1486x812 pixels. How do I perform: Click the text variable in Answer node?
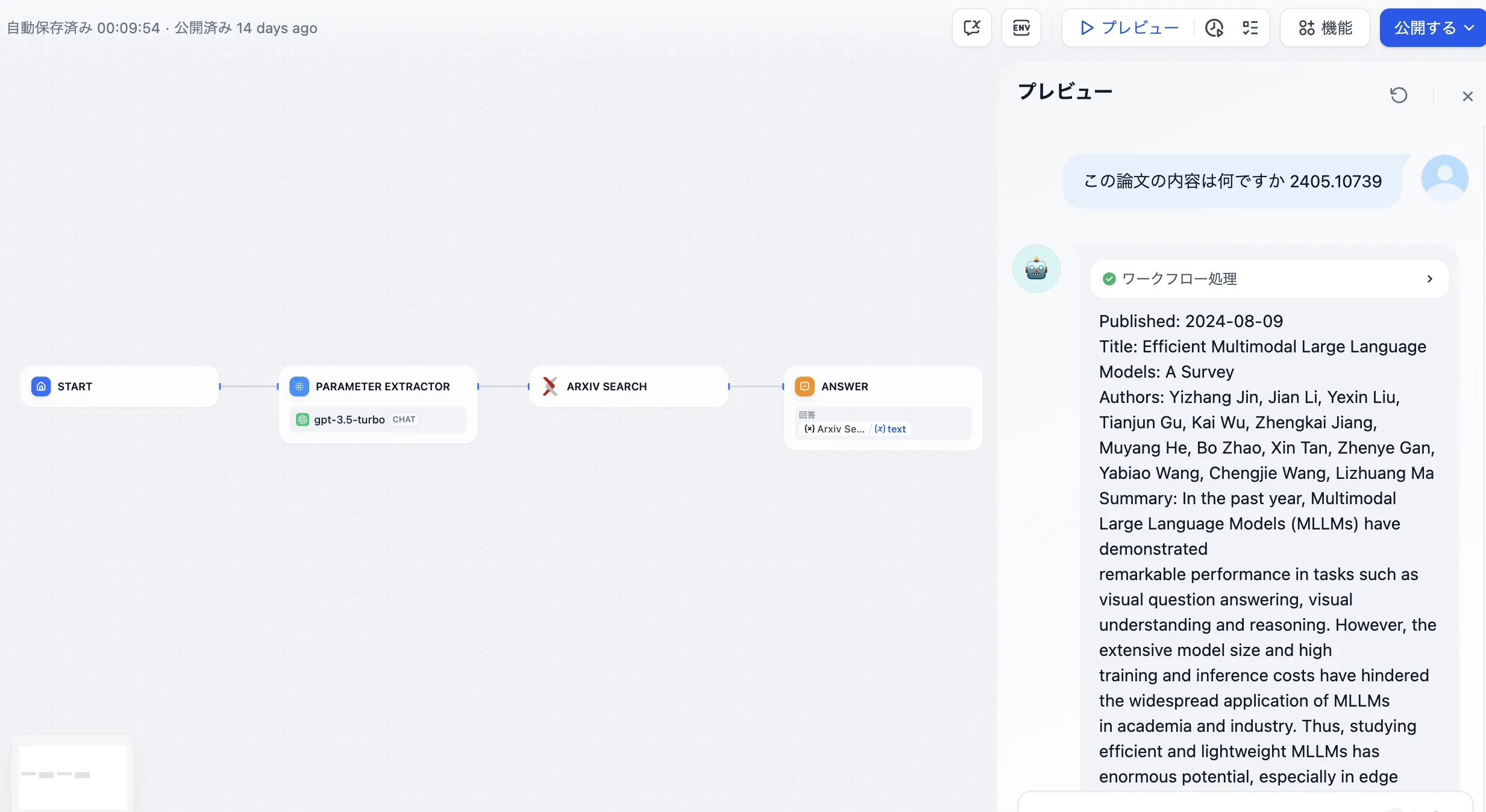(x=891, y=429)
